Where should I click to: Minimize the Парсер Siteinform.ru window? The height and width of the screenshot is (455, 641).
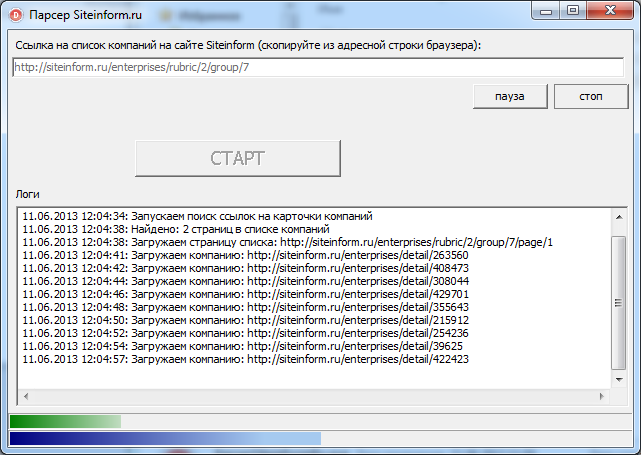coord(546,11)
